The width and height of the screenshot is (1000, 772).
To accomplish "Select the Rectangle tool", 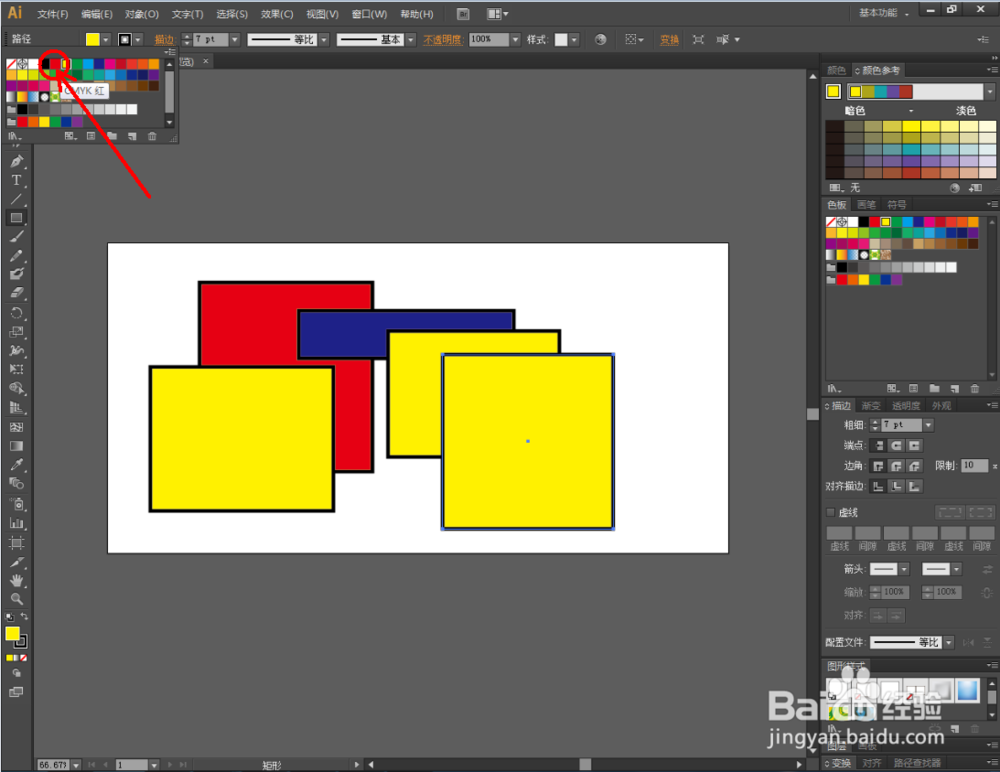I will click(x=17, y=218).
